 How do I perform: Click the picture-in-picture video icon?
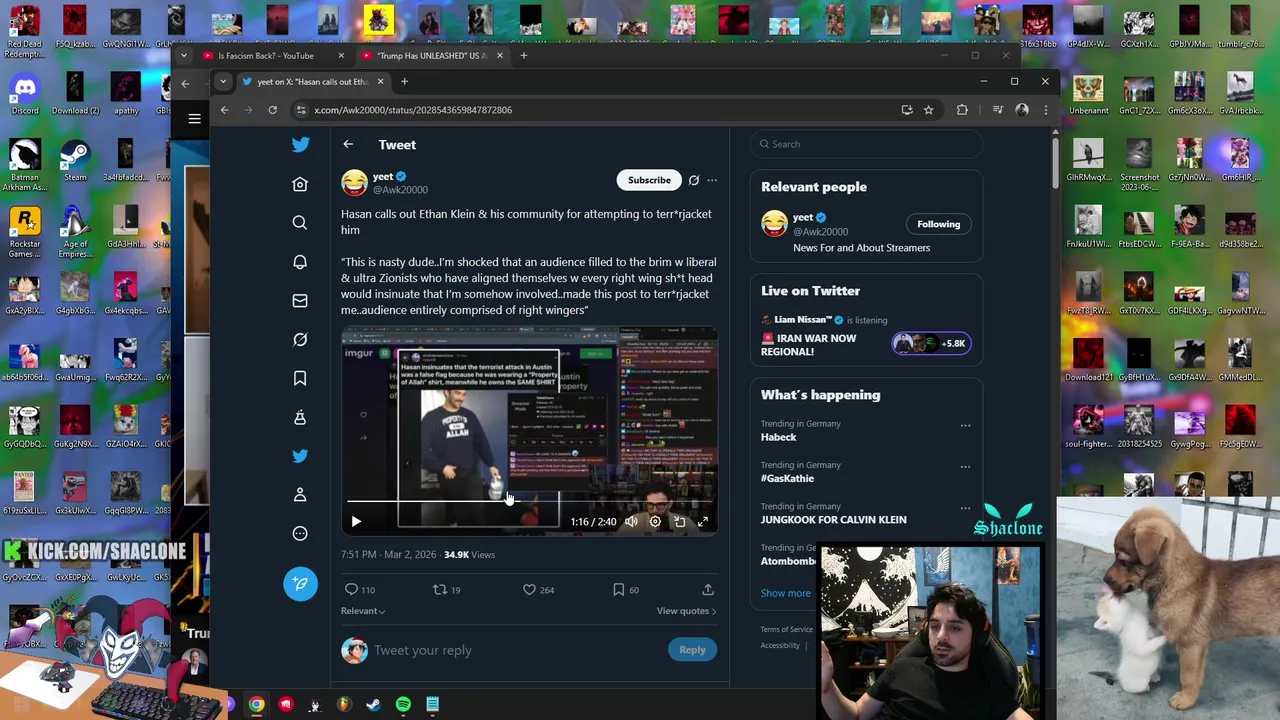[x=679, y=521]
